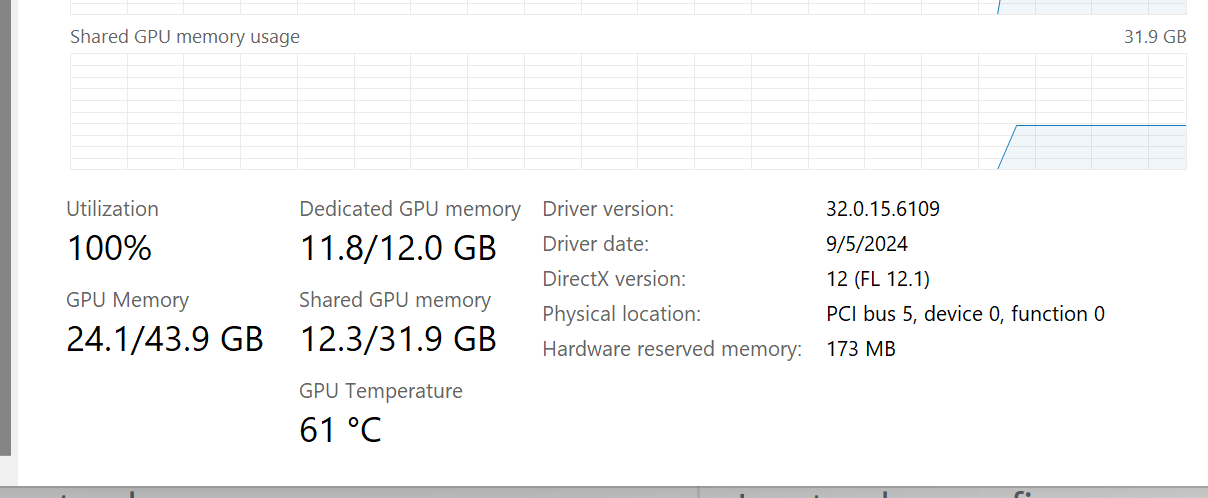Click the driver date 9/5/2024

867,244
